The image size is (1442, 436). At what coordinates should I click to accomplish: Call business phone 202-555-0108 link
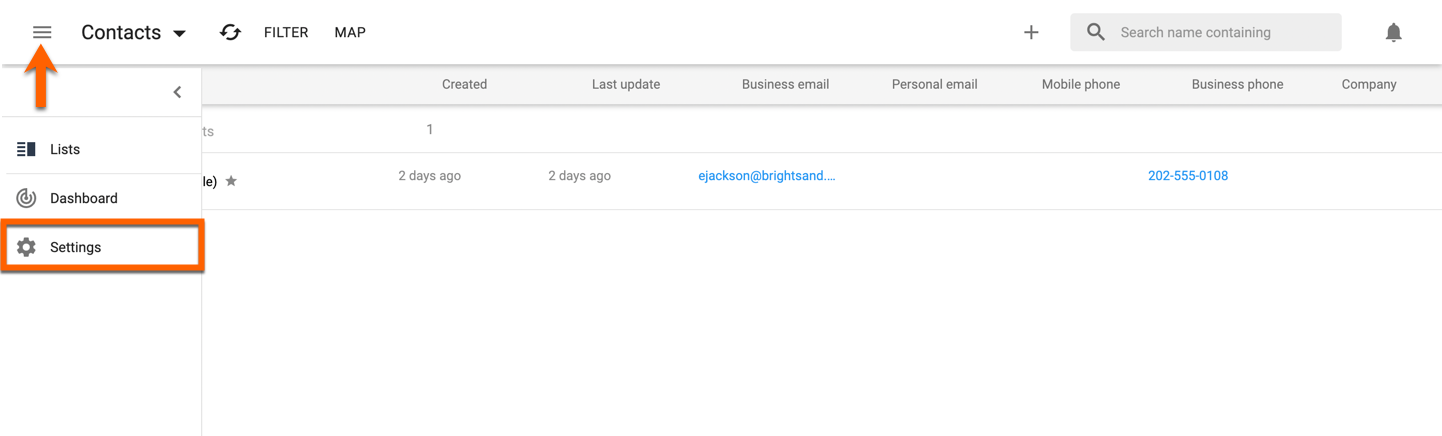[1188, 176]
